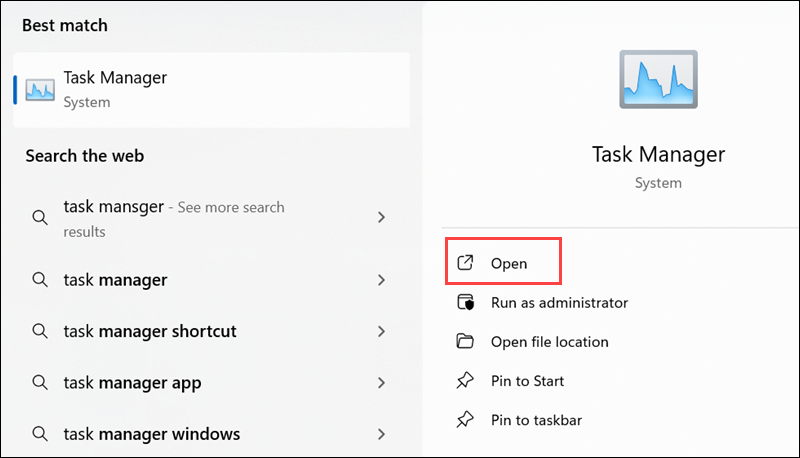Select the 'task manager' web suggestion
800x458 pixels.
(212, 280)
